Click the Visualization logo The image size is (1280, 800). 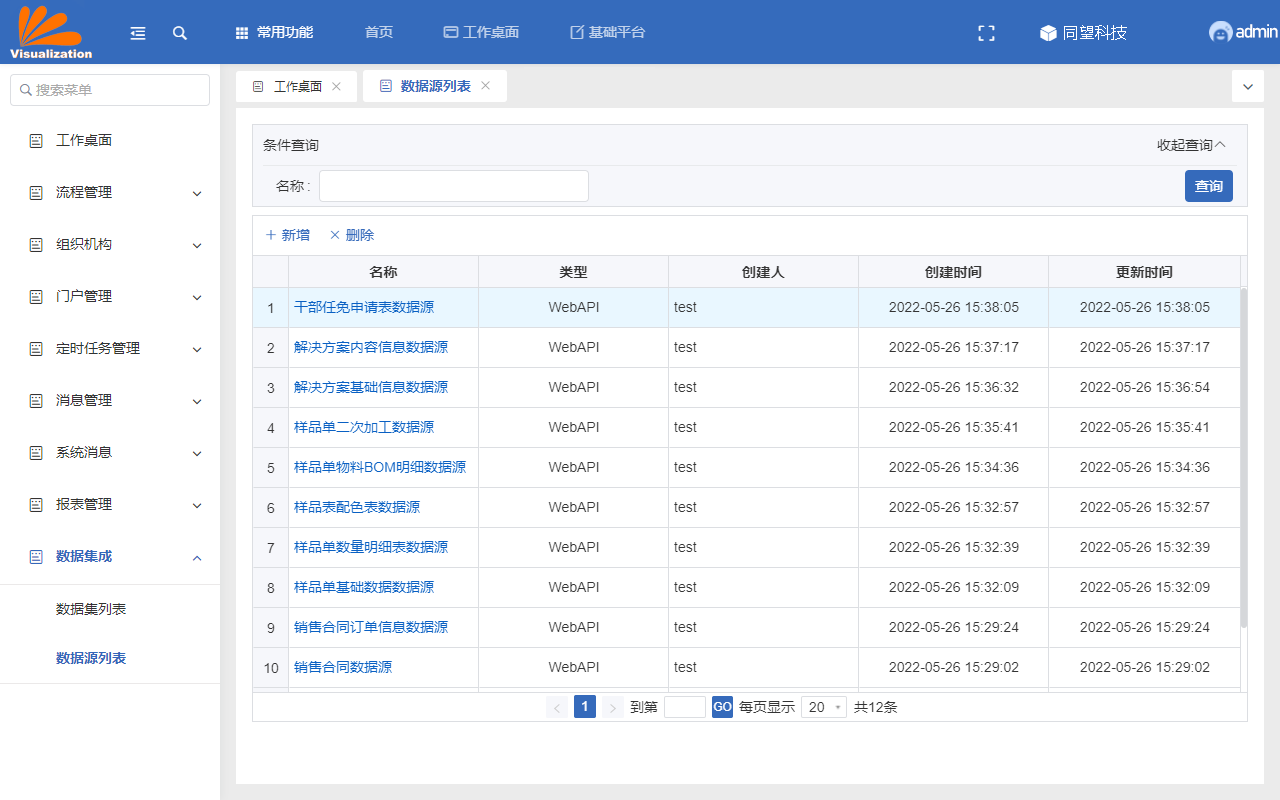point(50,31)
